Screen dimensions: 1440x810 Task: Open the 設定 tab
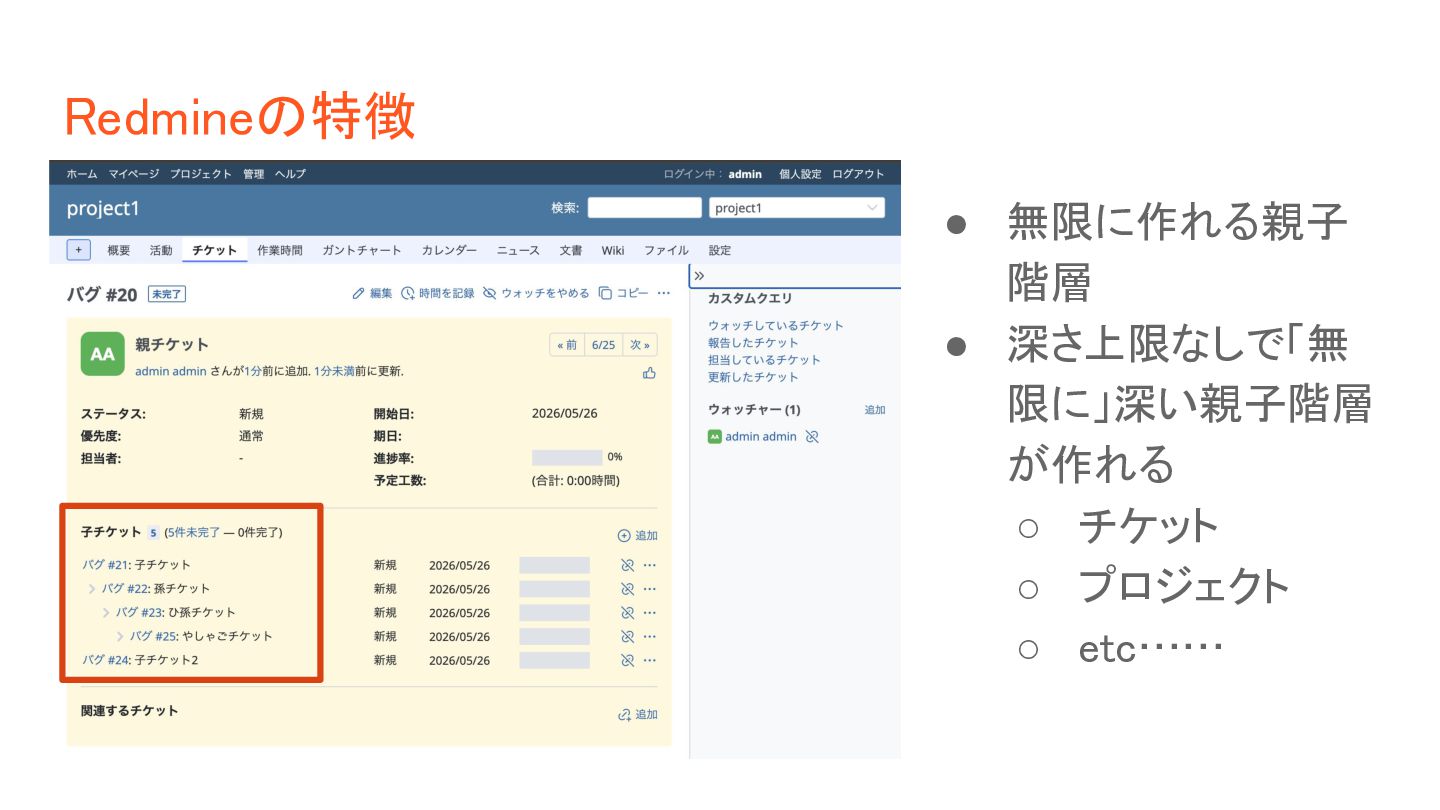pos(720,251)
